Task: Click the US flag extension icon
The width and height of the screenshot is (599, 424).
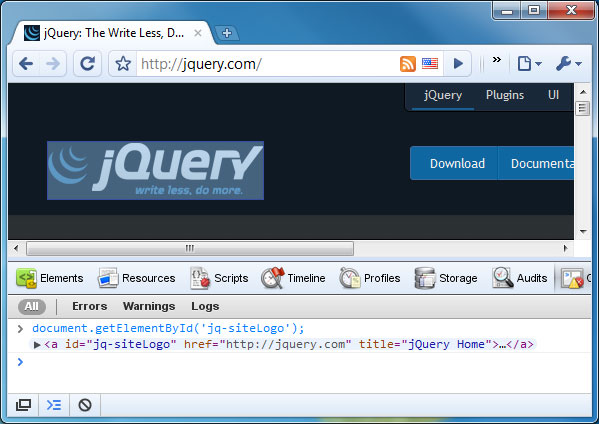Action: pos(430,63)
